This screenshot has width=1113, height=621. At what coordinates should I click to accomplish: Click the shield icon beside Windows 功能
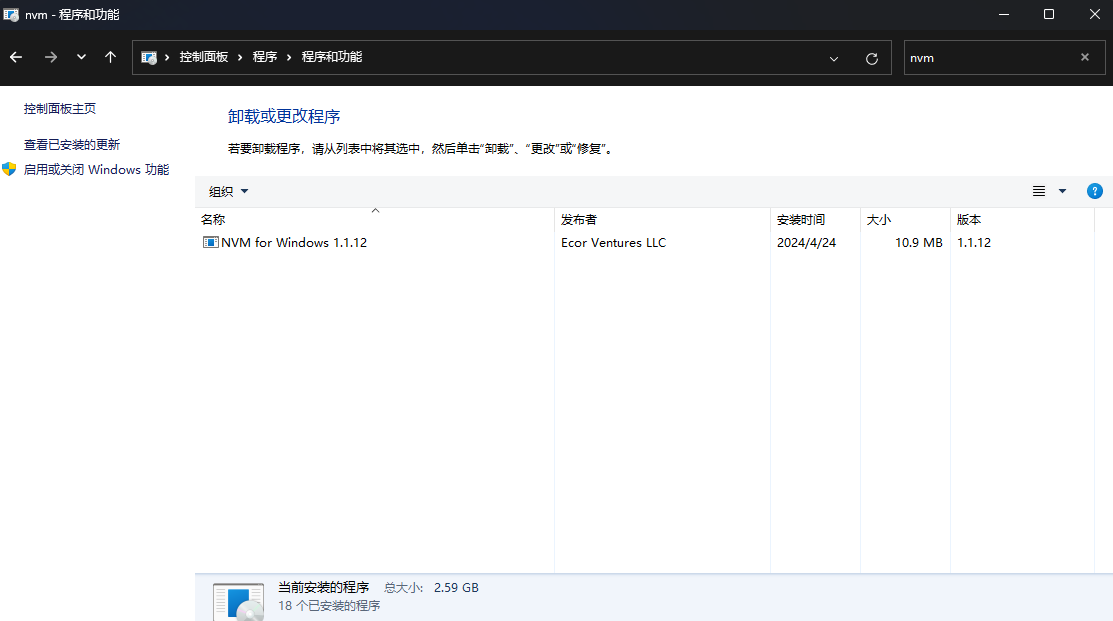tap(9, 169)
